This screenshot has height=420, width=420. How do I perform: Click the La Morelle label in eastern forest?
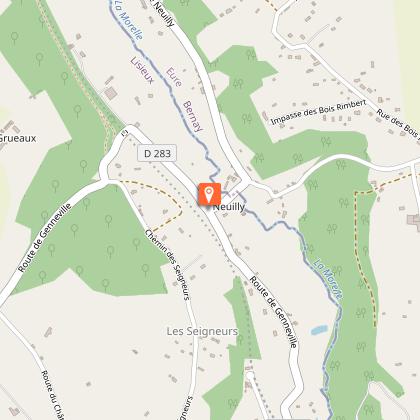pos(328,281)
